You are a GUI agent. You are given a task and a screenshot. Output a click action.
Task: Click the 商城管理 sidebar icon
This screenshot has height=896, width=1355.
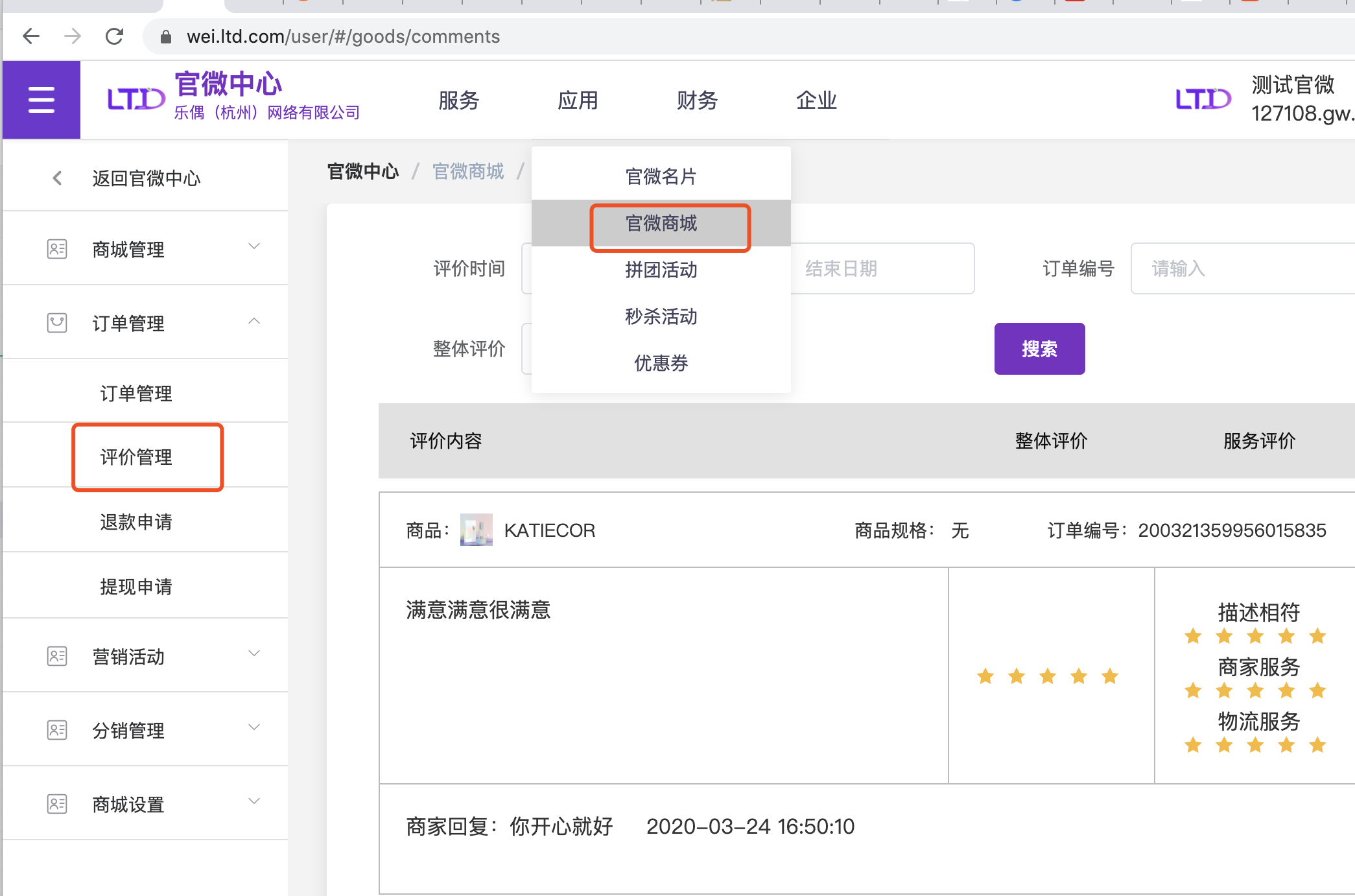[57, 249]
